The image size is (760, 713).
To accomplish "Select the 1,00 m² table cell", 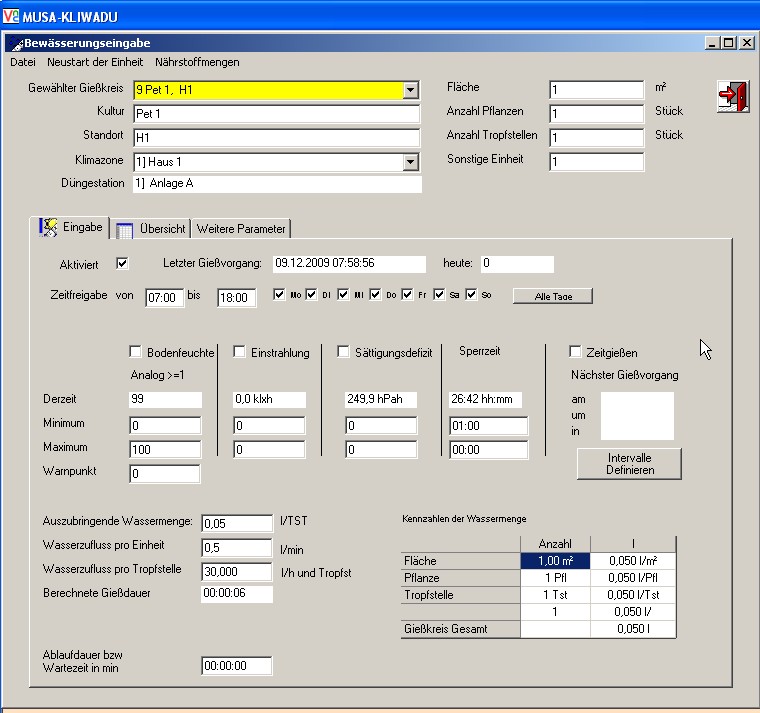I will [x=555, y=561].
